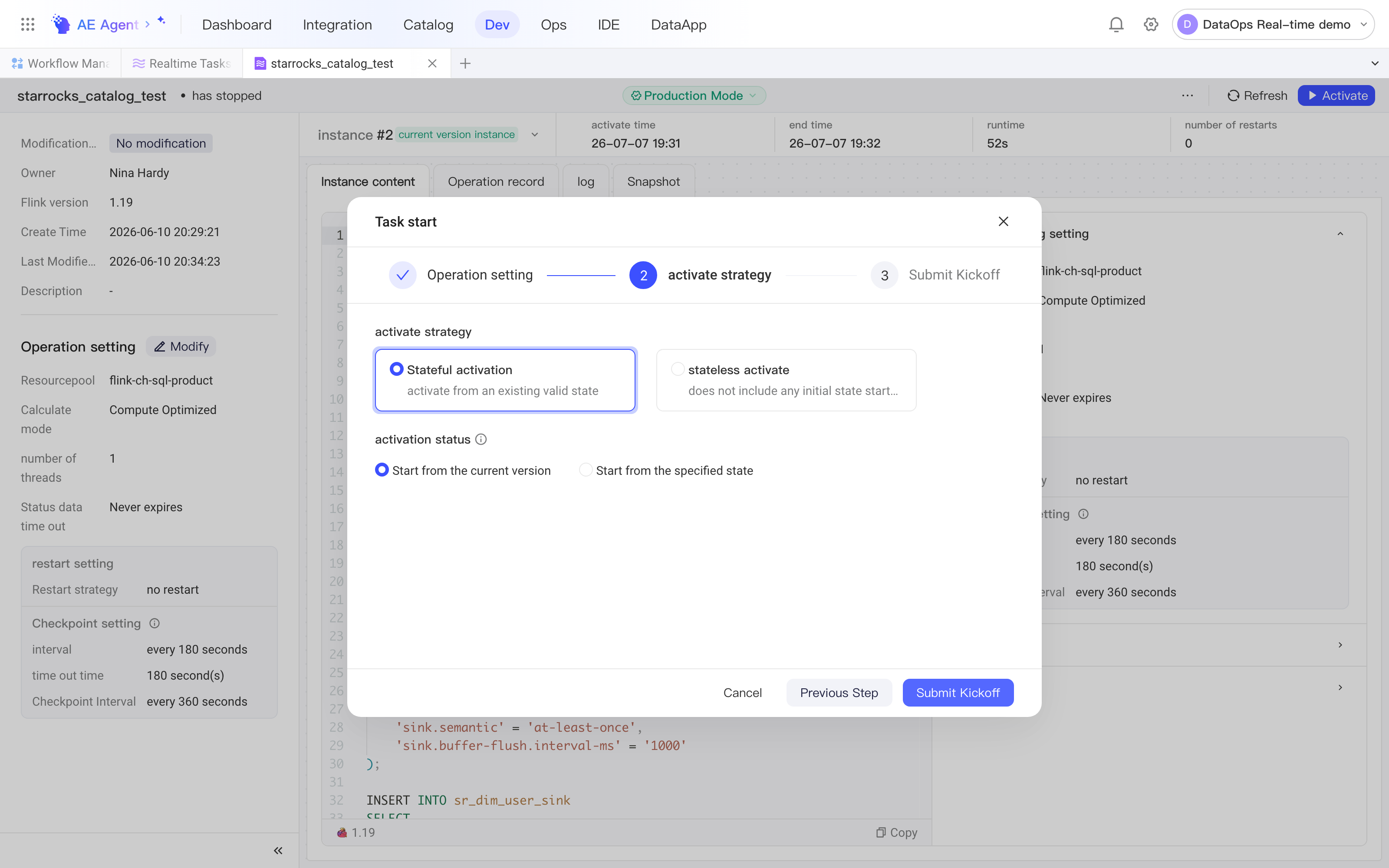The width and height of the screenshot is (1389, 868).
Task: Choose Start from the current version
Action: pos(463,471)
